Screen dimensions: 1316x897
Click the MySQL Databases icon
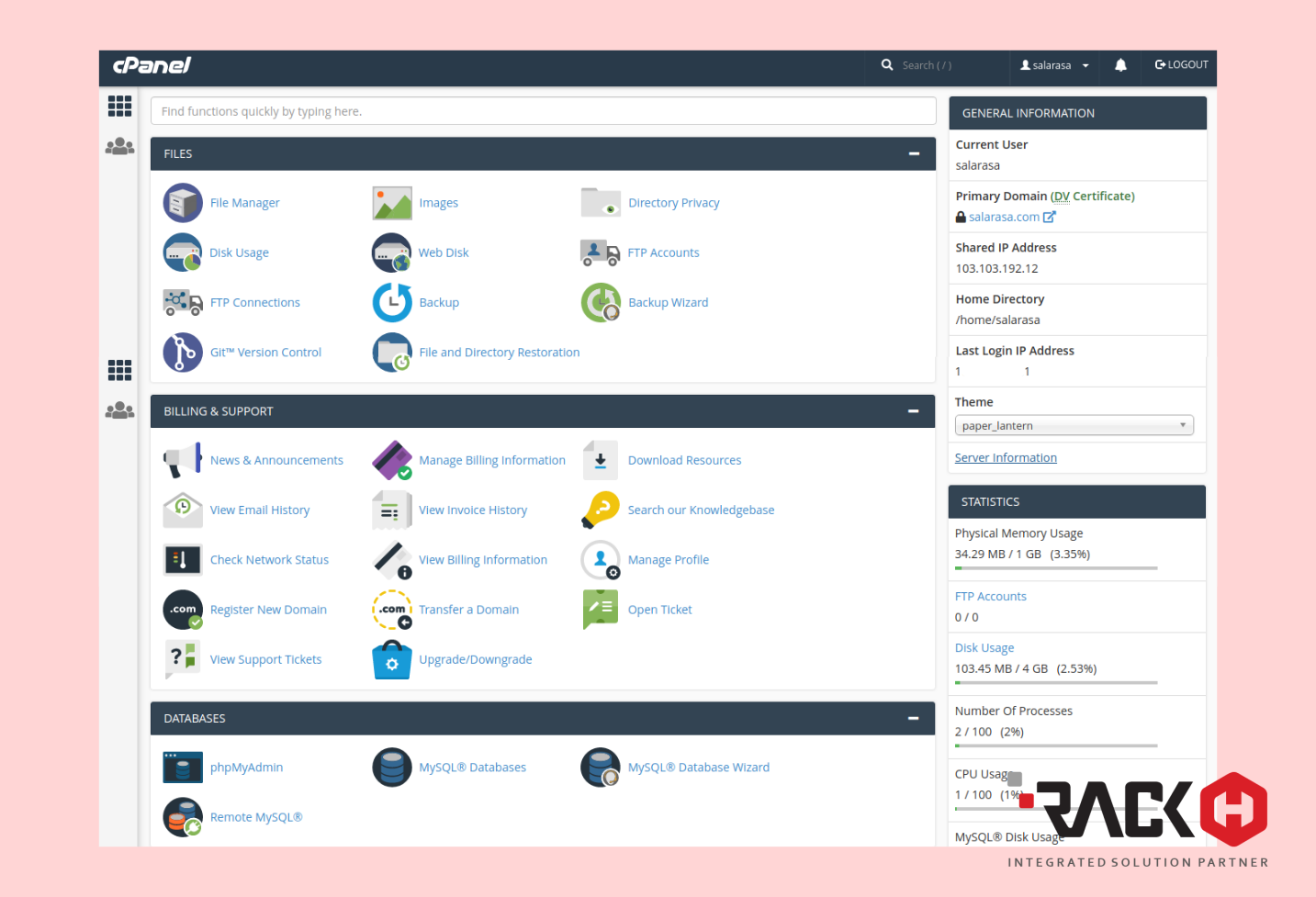tap(392, 767)
